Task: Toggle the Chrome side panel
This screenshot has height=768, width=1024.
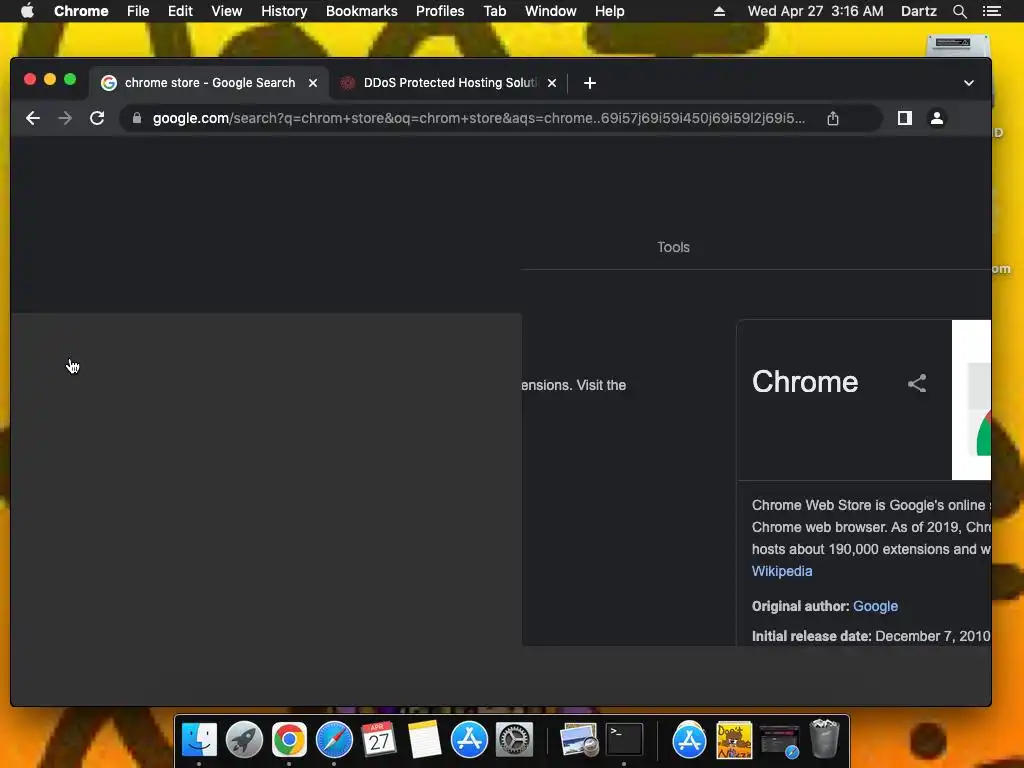Action: click(904, 118)
